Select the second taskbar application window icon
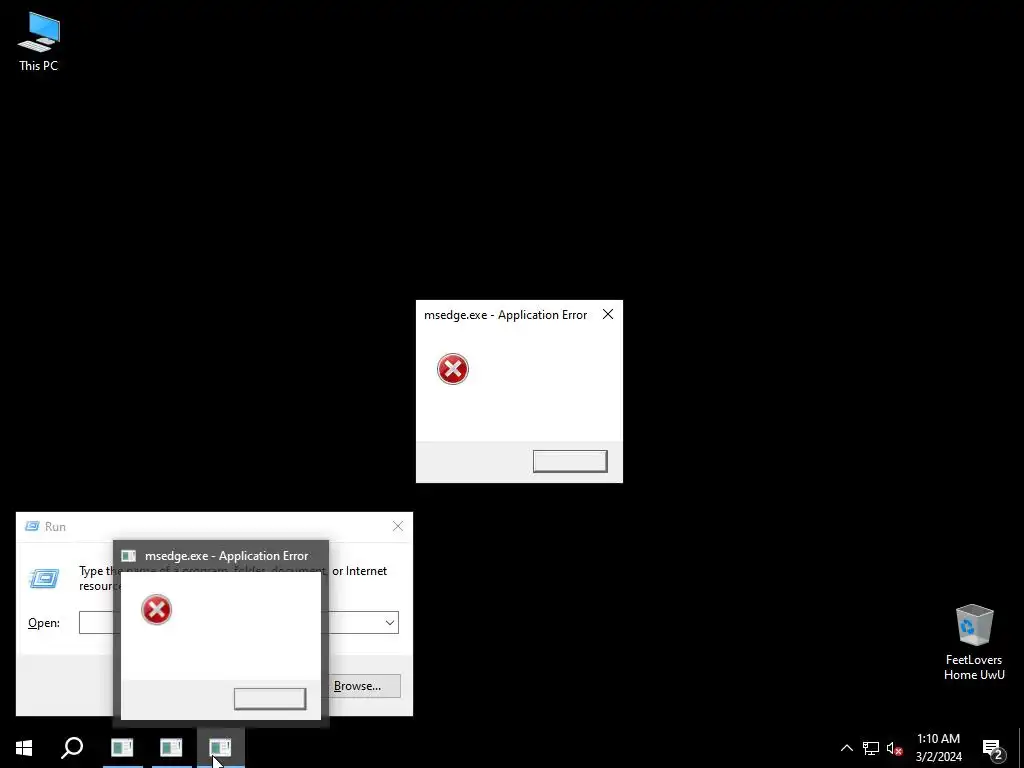The height and width of the screenshot is (768, 1024). click(171, 748)
